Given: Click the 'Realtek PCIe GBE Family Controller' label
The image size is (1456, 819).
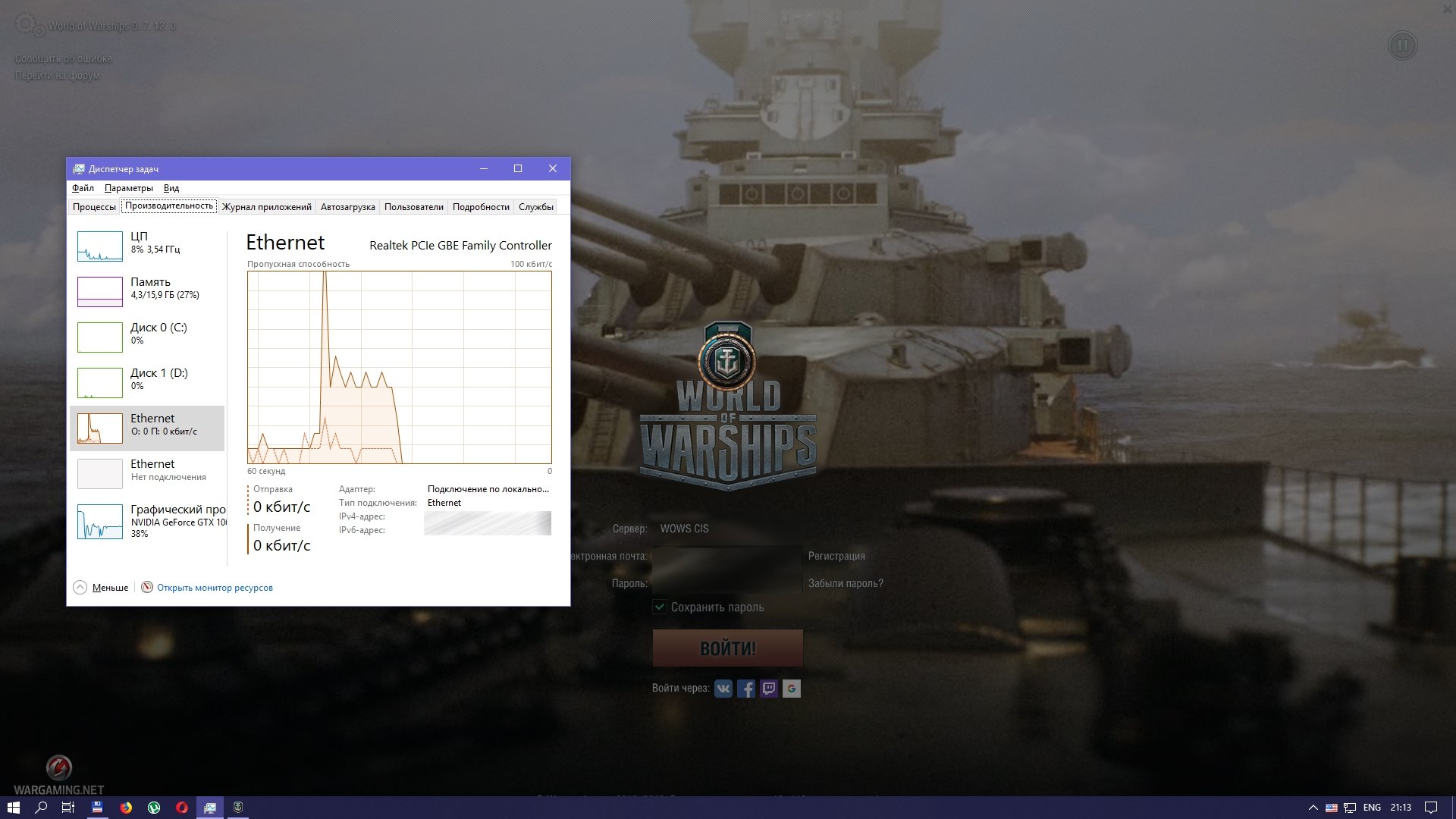Looking at the screenshot, I should point(460,246).
